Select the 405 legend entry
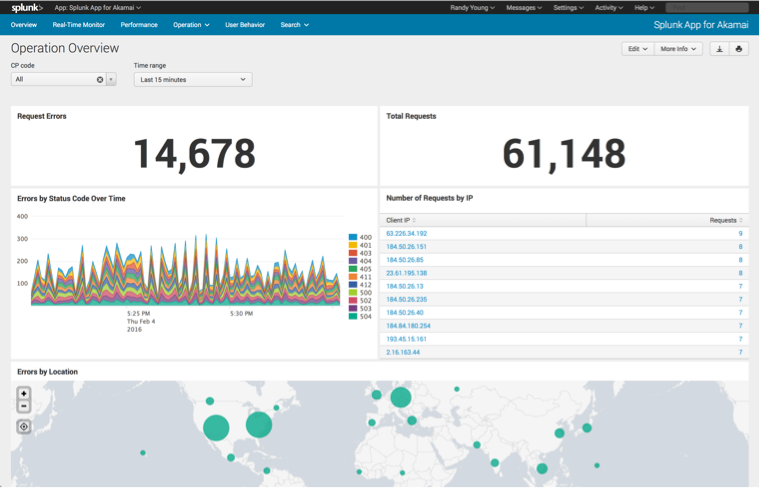This screenshot has height=488, width=760. click(x=360, y=269)
